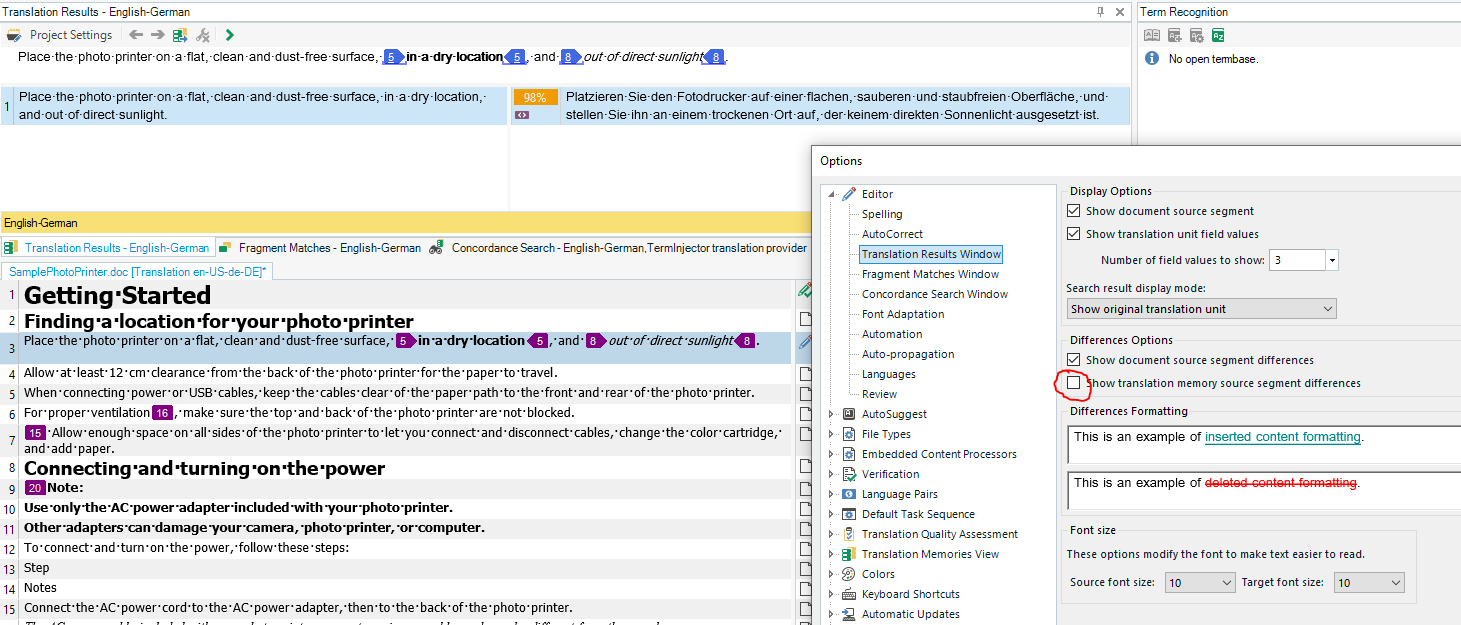Click the Language Pairs icon in Options tree
The width and height of the screenshot is (1461, 625).
point(849,494)
